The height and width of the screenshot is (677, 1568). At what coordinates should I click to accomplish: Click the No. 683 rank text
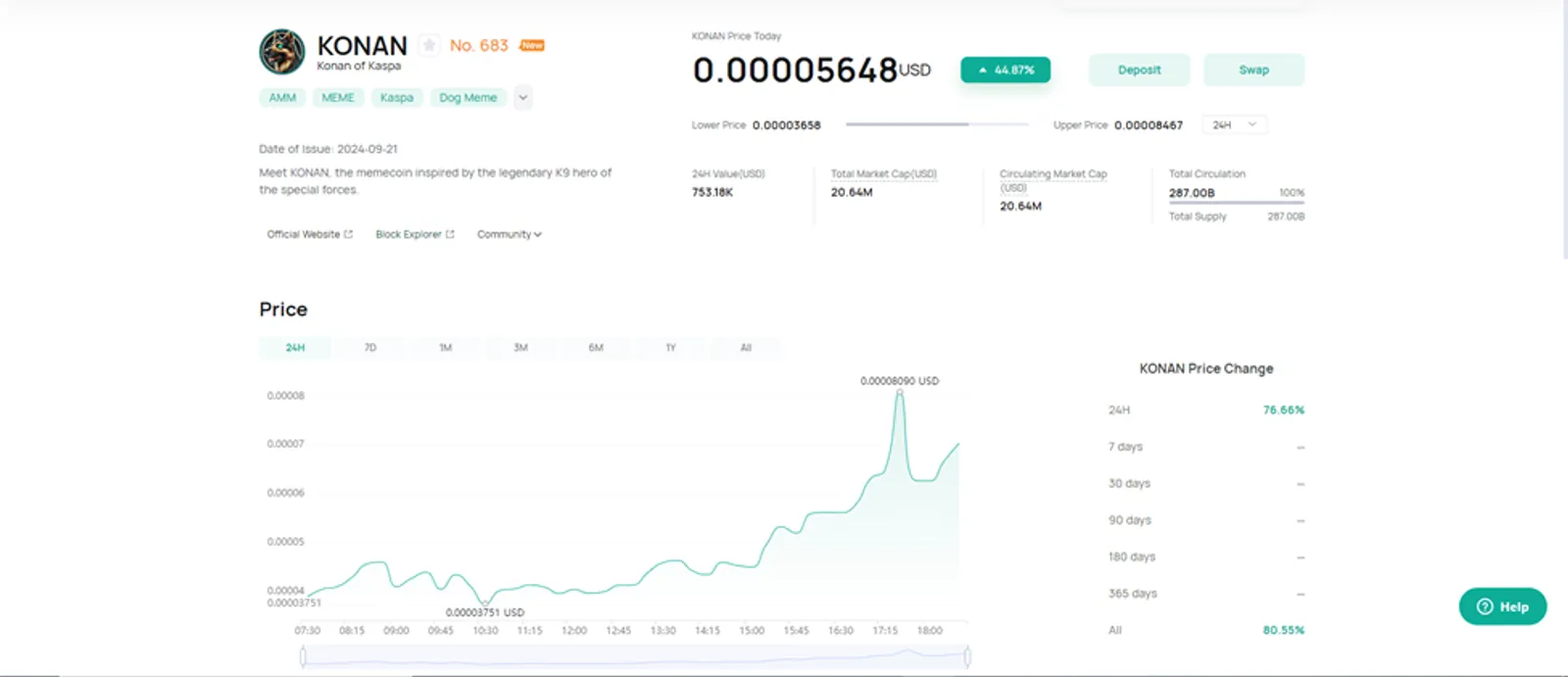(479, 45)
